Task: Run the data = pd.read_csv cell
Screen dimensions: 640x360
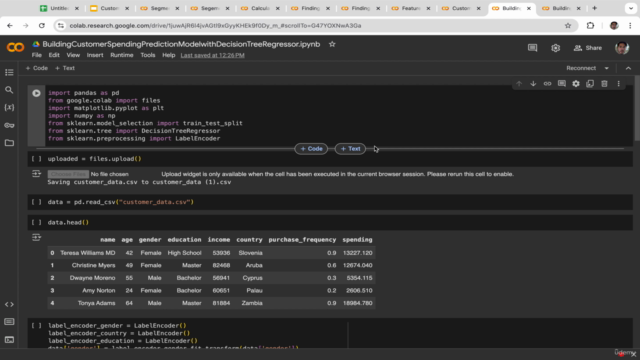Action: click(36, 202)
